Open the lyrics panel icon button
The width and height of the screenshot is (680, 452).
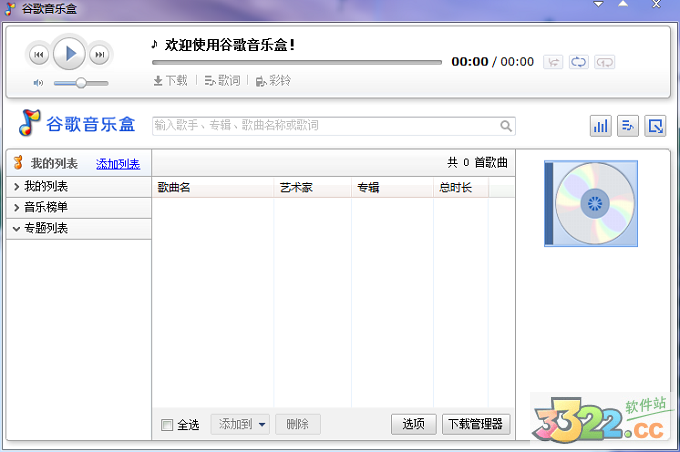point(628,126)
